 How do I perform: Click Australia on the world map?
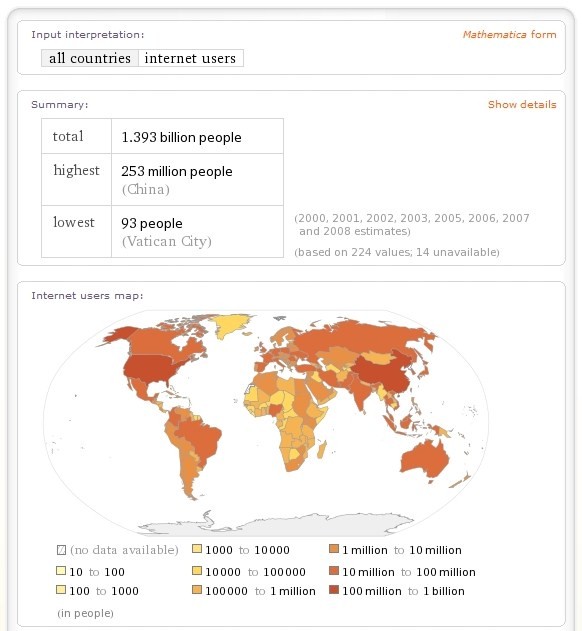click(426, 461)
